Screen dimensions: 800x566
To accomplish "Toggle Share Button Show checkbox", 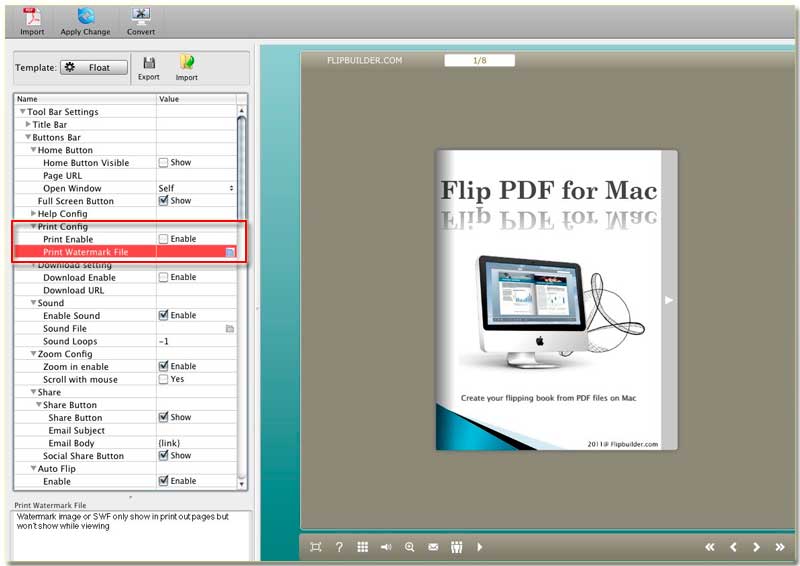I will 163,417.
